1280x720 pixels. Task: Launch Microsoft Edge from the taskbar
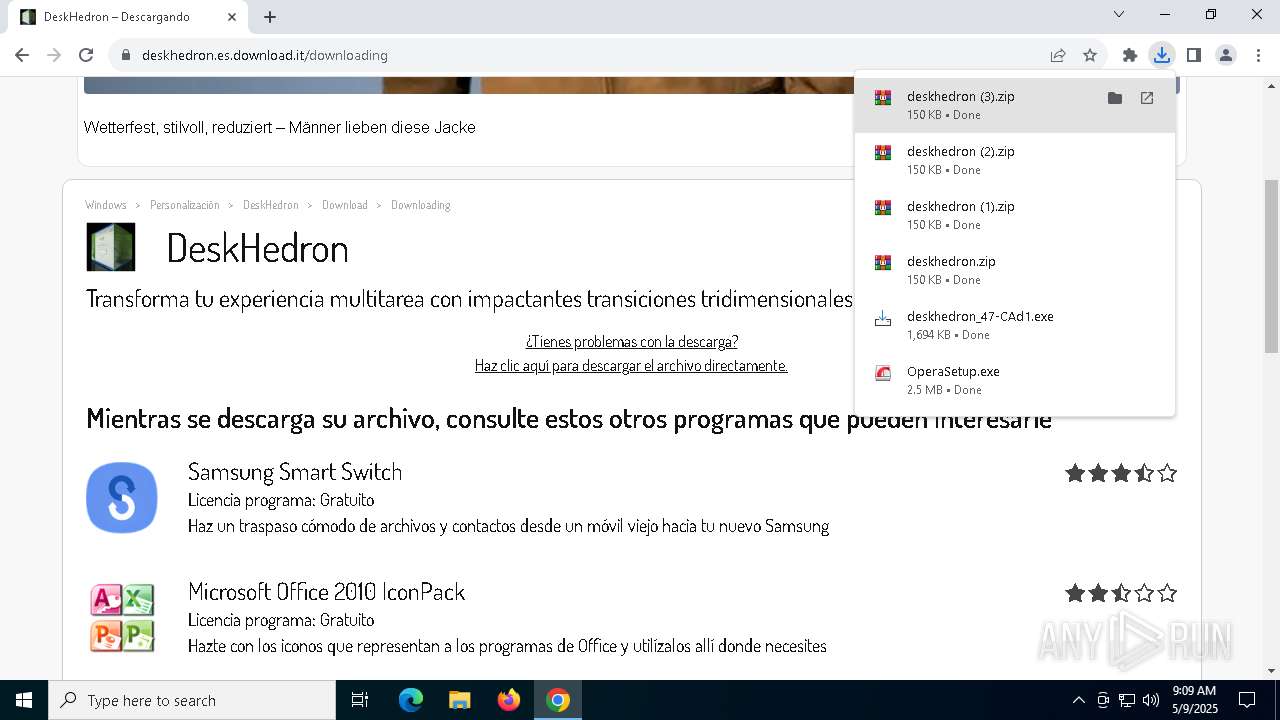411,700
